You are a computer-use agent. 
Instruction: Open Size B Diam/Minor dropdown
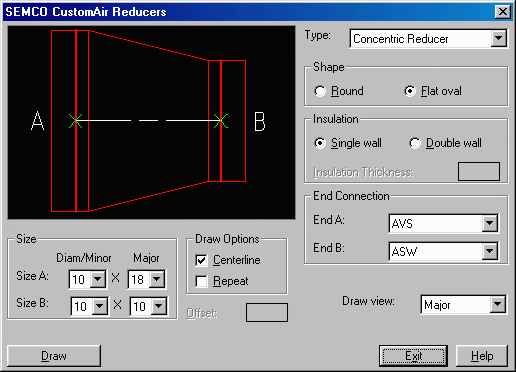(100, 306)
